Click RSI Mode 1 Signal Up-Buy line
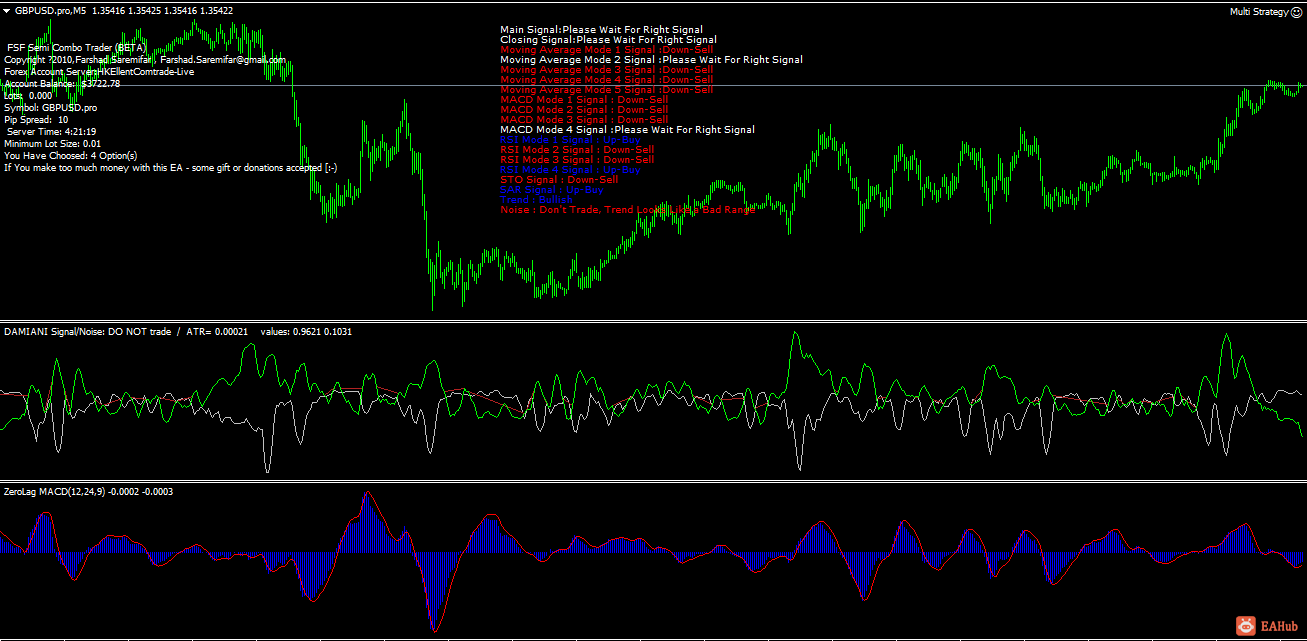 (570, 140)
